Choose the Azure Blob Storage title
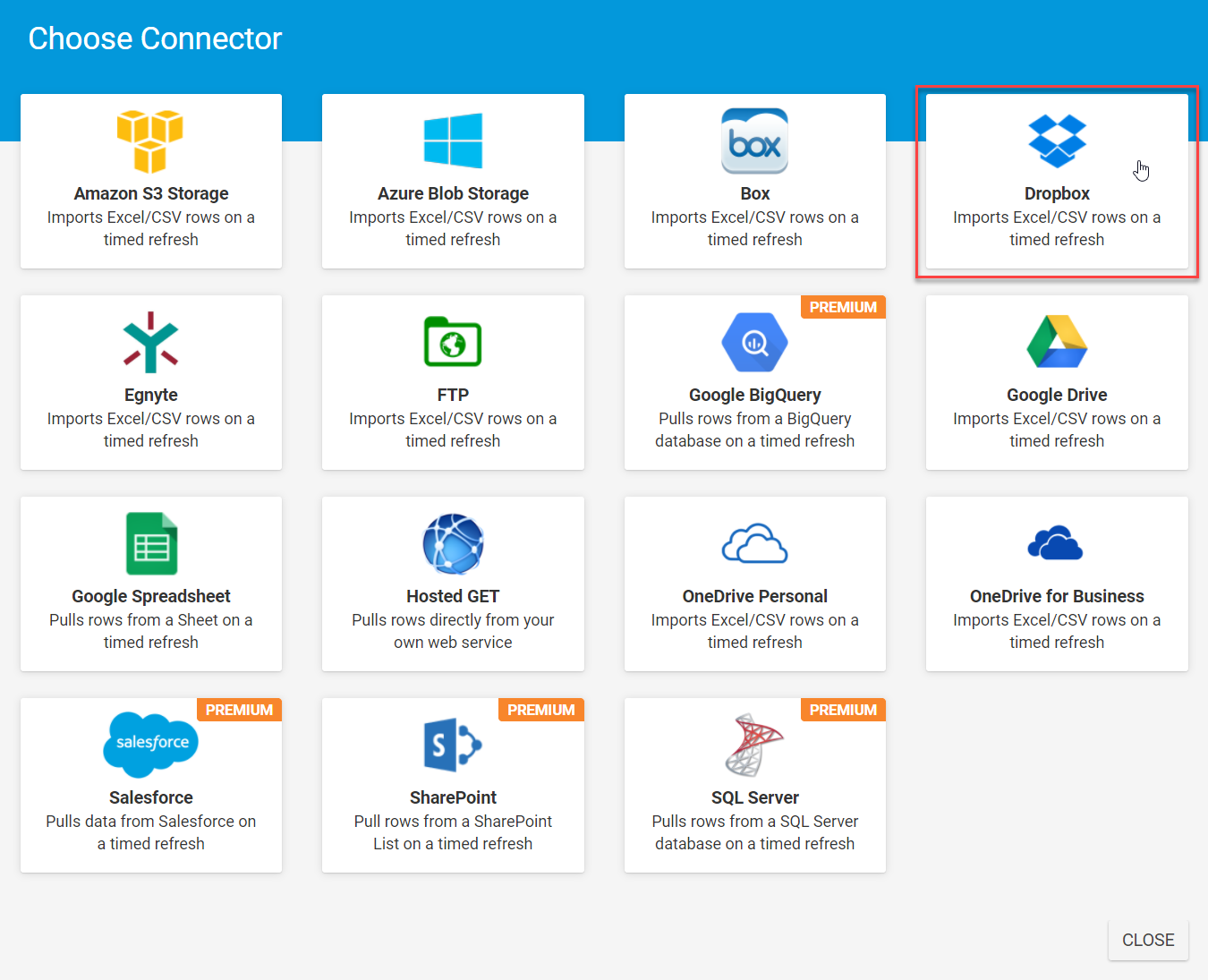The width and height of the screenshot is (1208, 980). click(453, 193)
